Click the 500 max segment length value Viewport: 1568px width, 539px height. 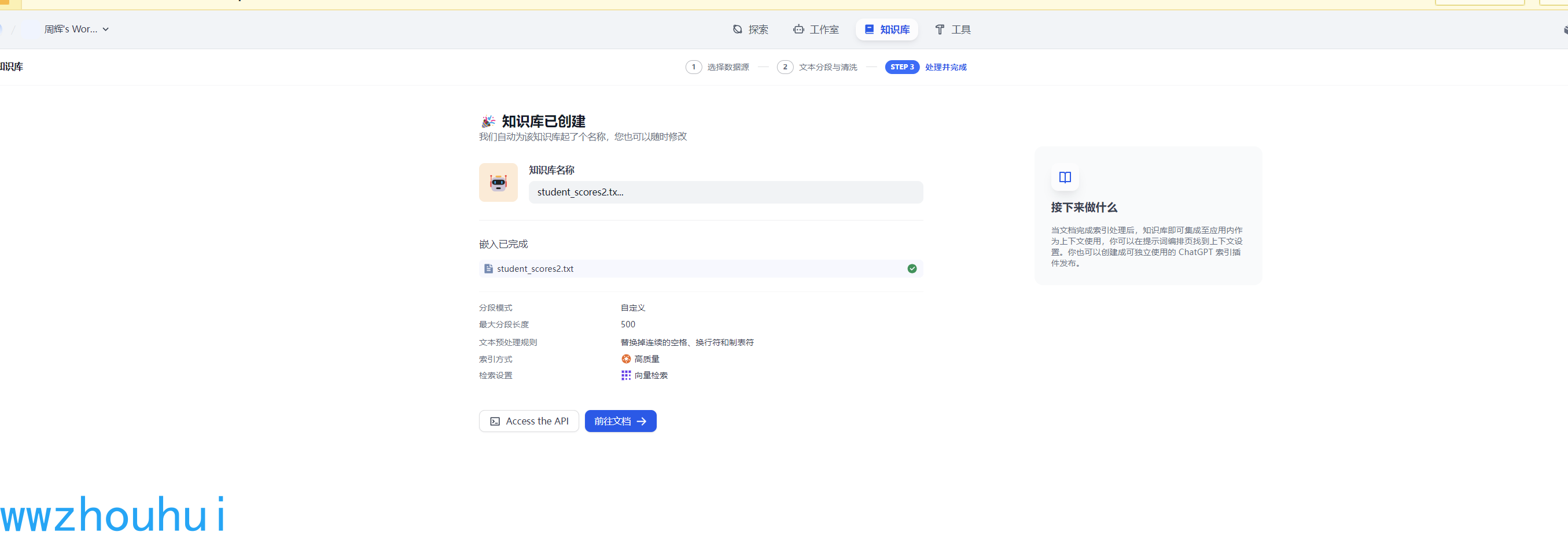coord(628,324)
